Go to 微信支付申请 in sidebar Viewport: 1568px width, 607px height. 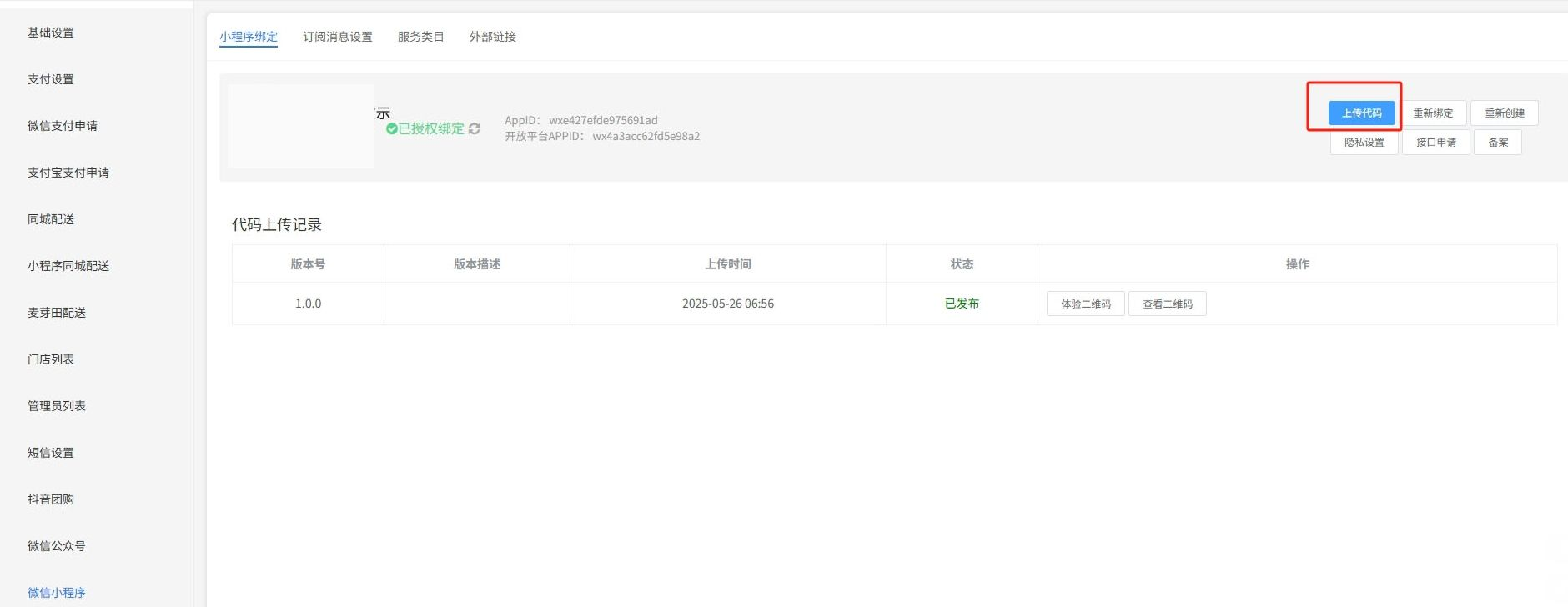63,126
